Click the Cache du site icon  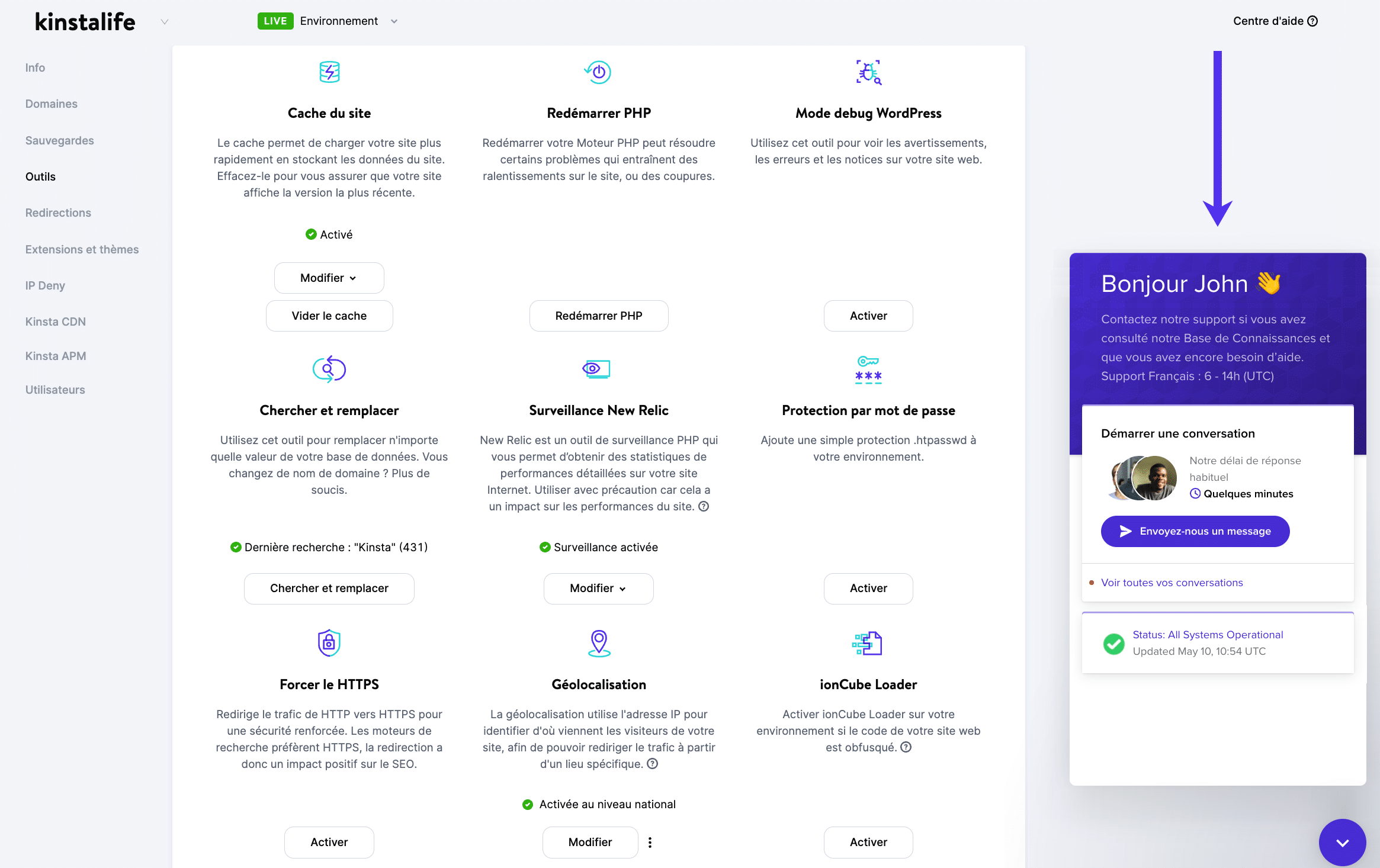coord(328,72)
